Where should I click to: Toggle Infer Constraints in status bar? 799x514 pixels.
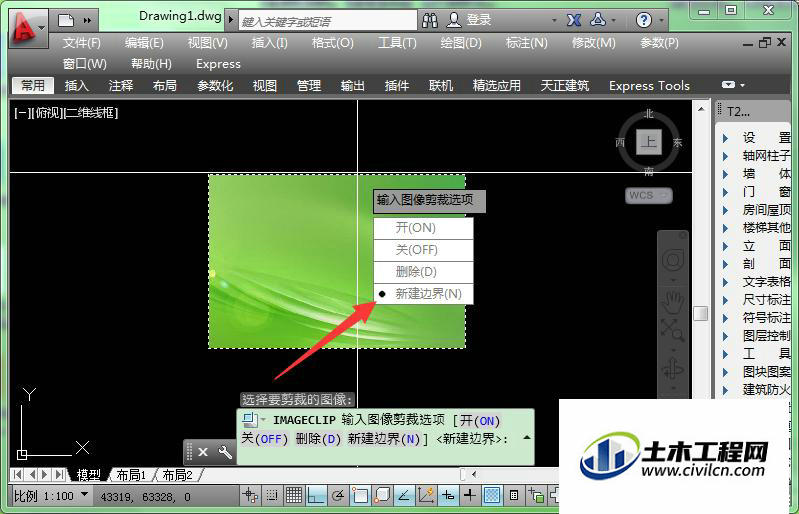point(250,495)
